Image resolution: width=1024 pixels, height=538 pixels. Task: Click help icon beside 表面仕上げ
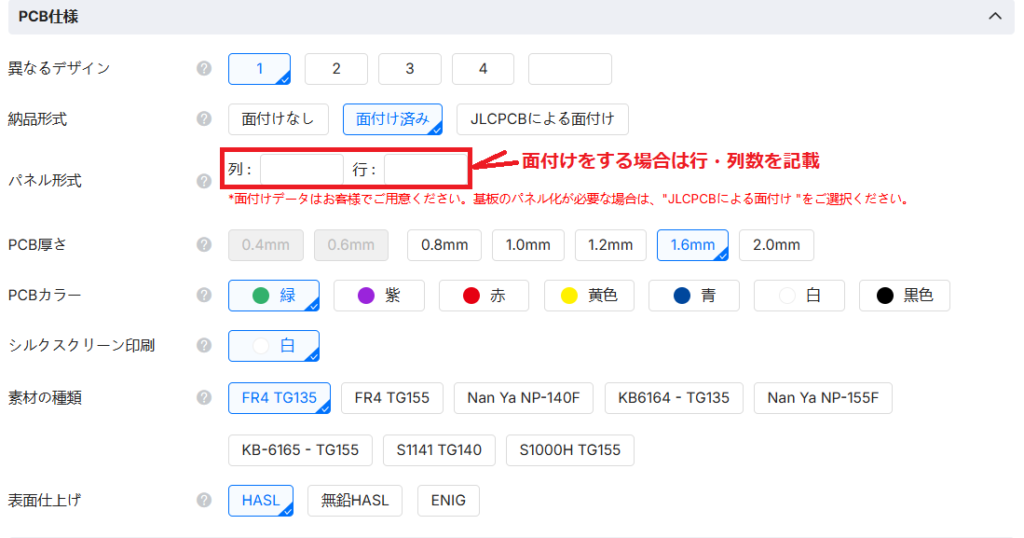(204, 500)
